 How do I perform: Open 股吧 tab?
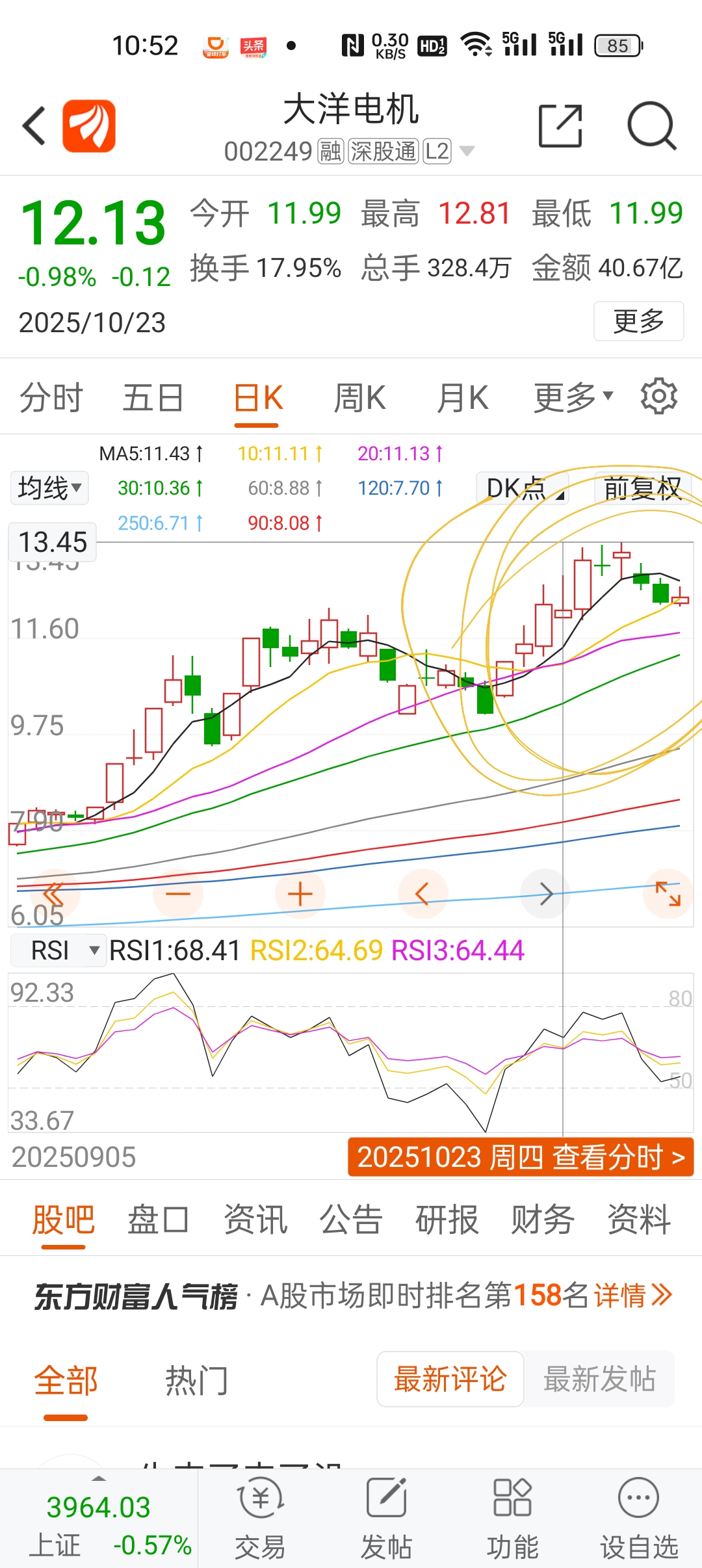pos(64,1219)
